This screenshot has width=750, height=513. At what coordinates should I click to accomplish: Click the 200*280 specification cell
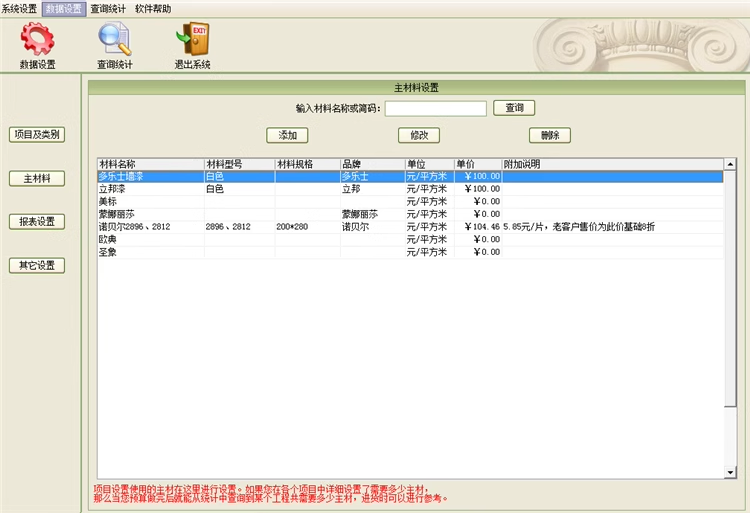(308, 227)
